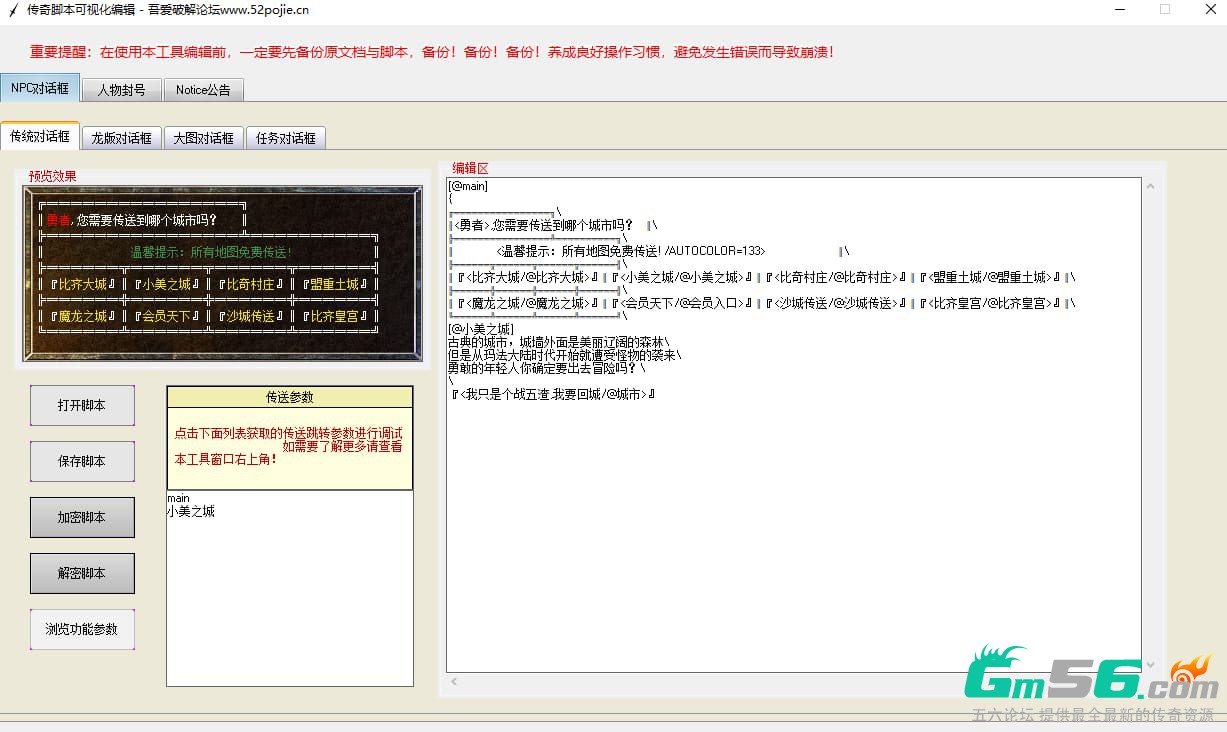The height and width of the screenshot is (732, 1227).
Task: Click the [@小美之城] line in editor
Action: tap(480, 329)
